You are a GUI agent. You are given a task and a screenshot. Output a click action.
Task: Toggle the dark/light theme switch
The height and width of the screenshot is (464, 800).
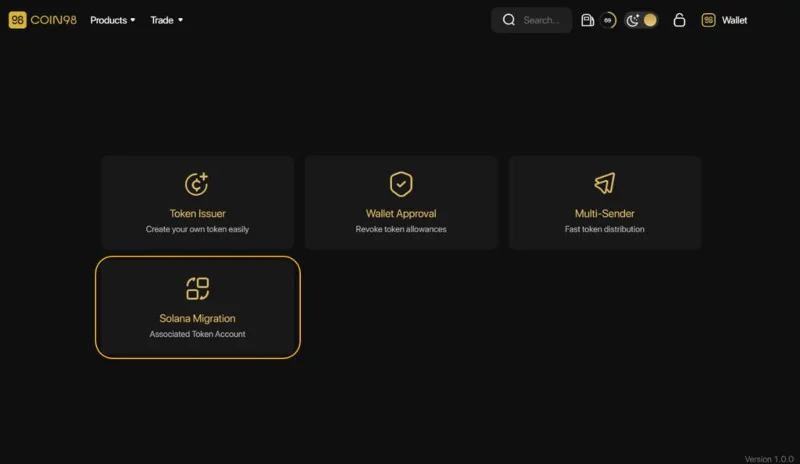641,20
